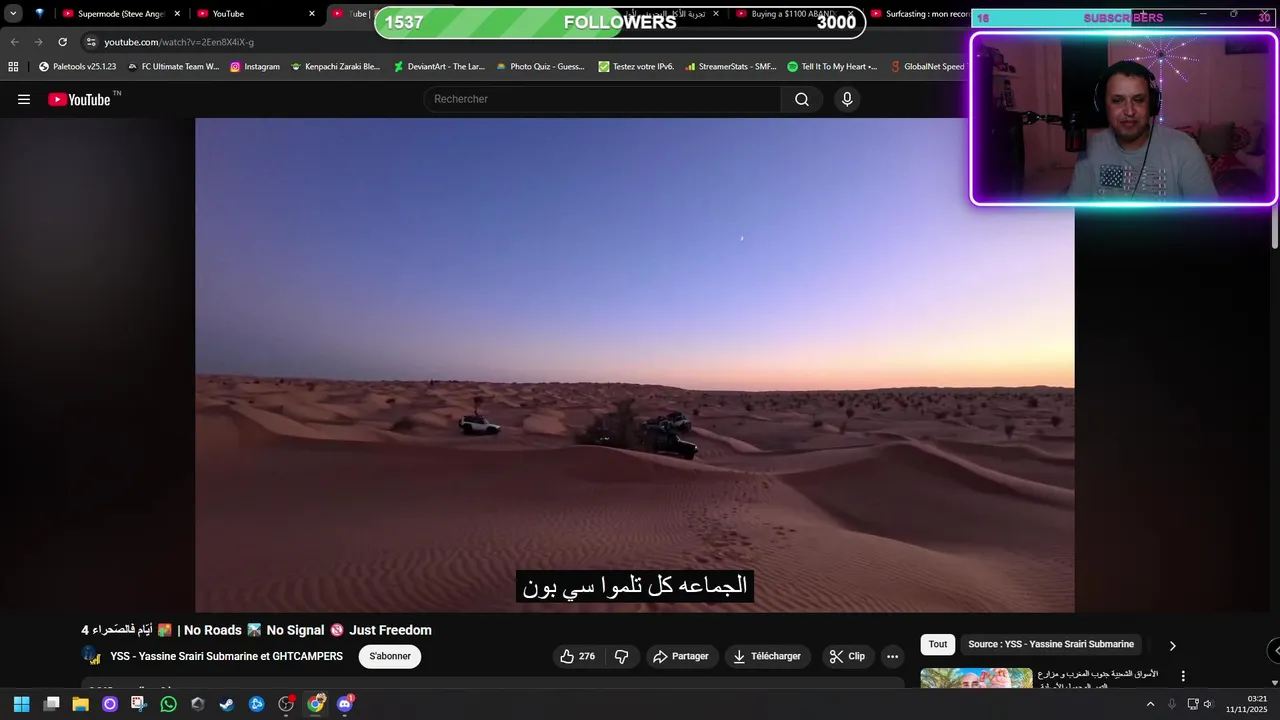The width and height of the screenshot is (1280, 720).
Task: Close the tab titled YouTube
Action: [x=311, y=14]
